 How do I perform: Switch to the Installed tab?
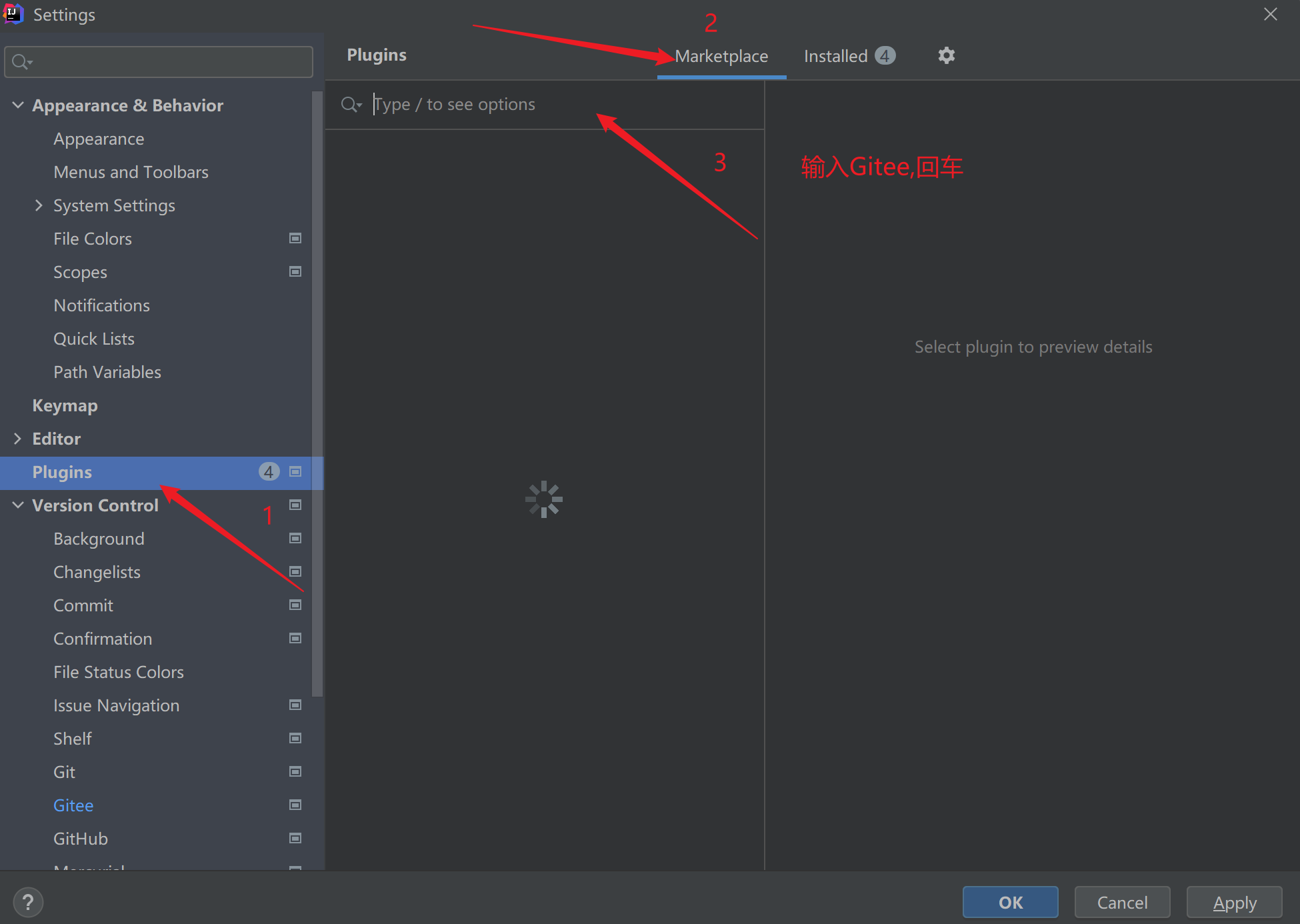(x=849, y=57)
